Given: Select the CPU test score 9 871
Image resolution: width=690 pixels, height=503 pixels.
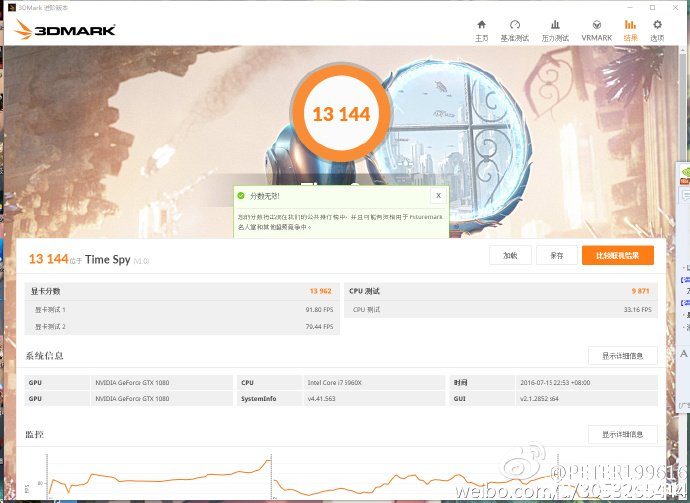Looking at the screenshot, I should pos(640,291).
